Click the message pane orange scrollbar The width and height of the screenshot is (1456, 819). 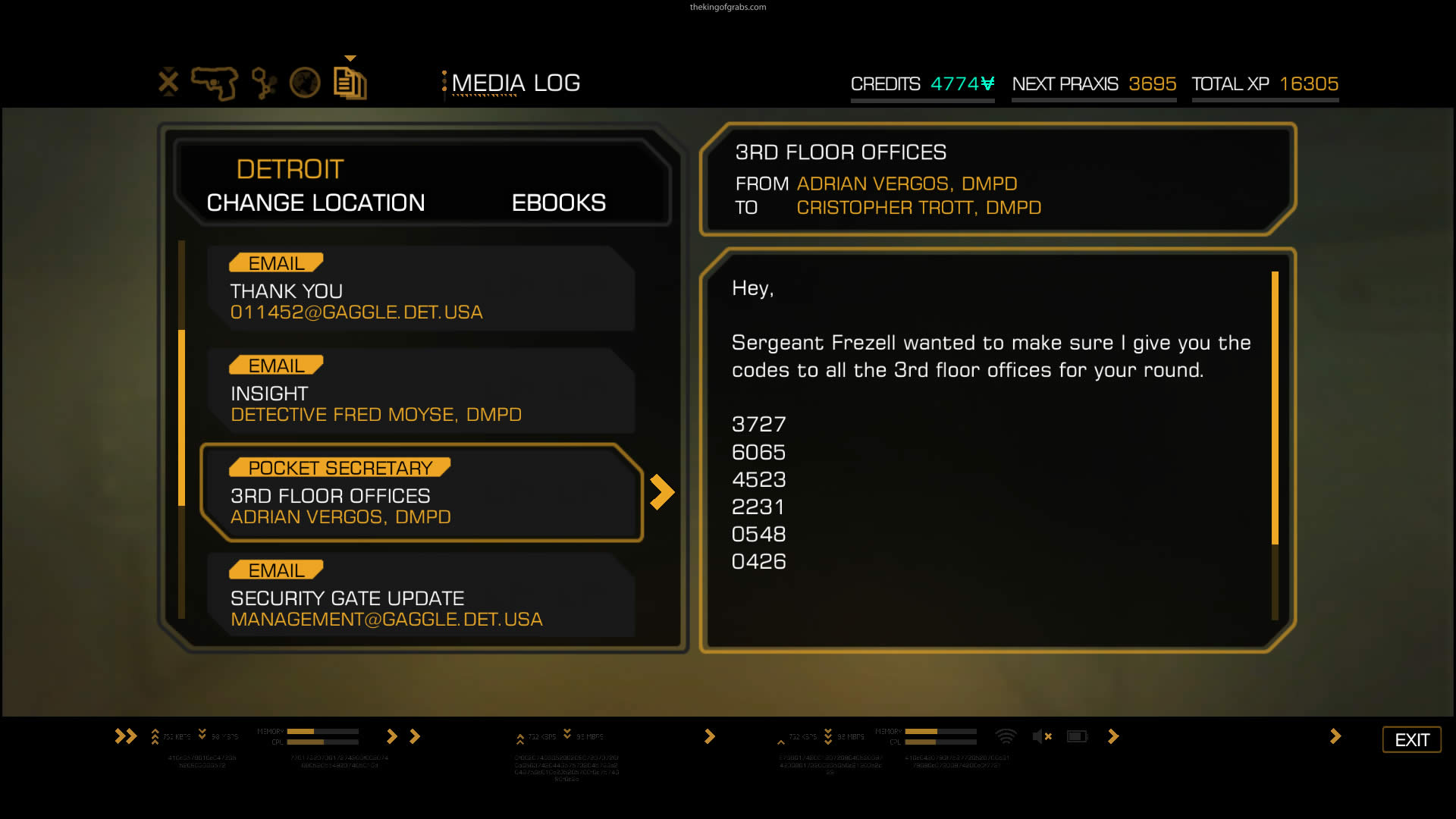coord(1275,408)
